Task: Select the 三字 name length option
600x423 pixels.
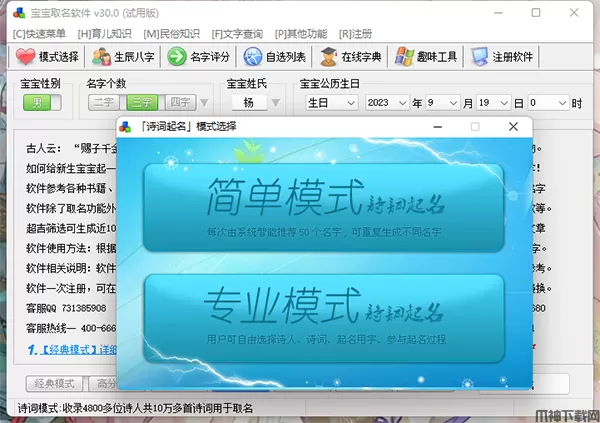Action: [x=142, y=103]
